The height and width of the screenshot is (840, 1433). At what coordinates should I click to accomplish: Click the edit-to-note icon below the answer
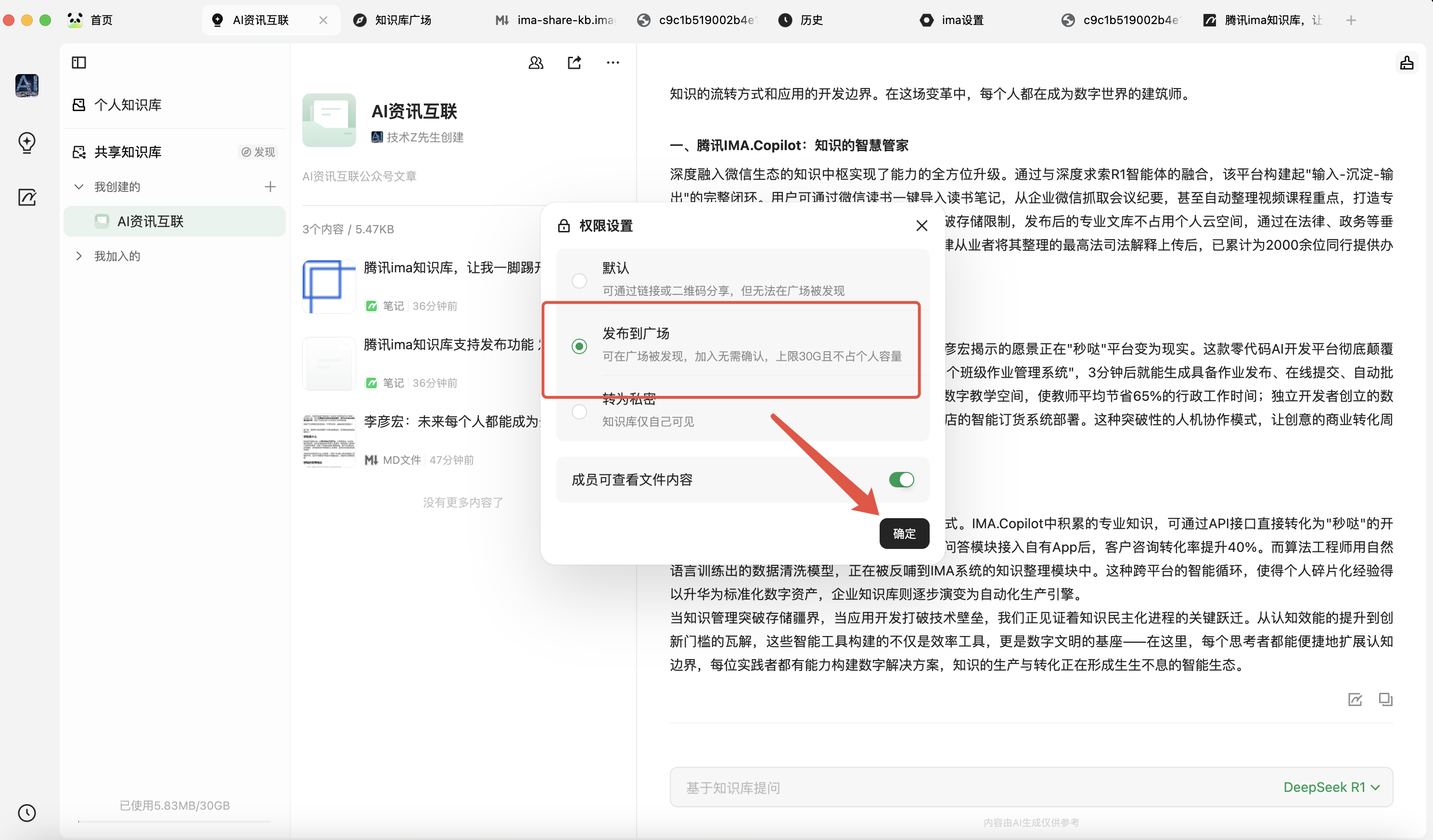pyautogui.click(x=1355, y=699)
